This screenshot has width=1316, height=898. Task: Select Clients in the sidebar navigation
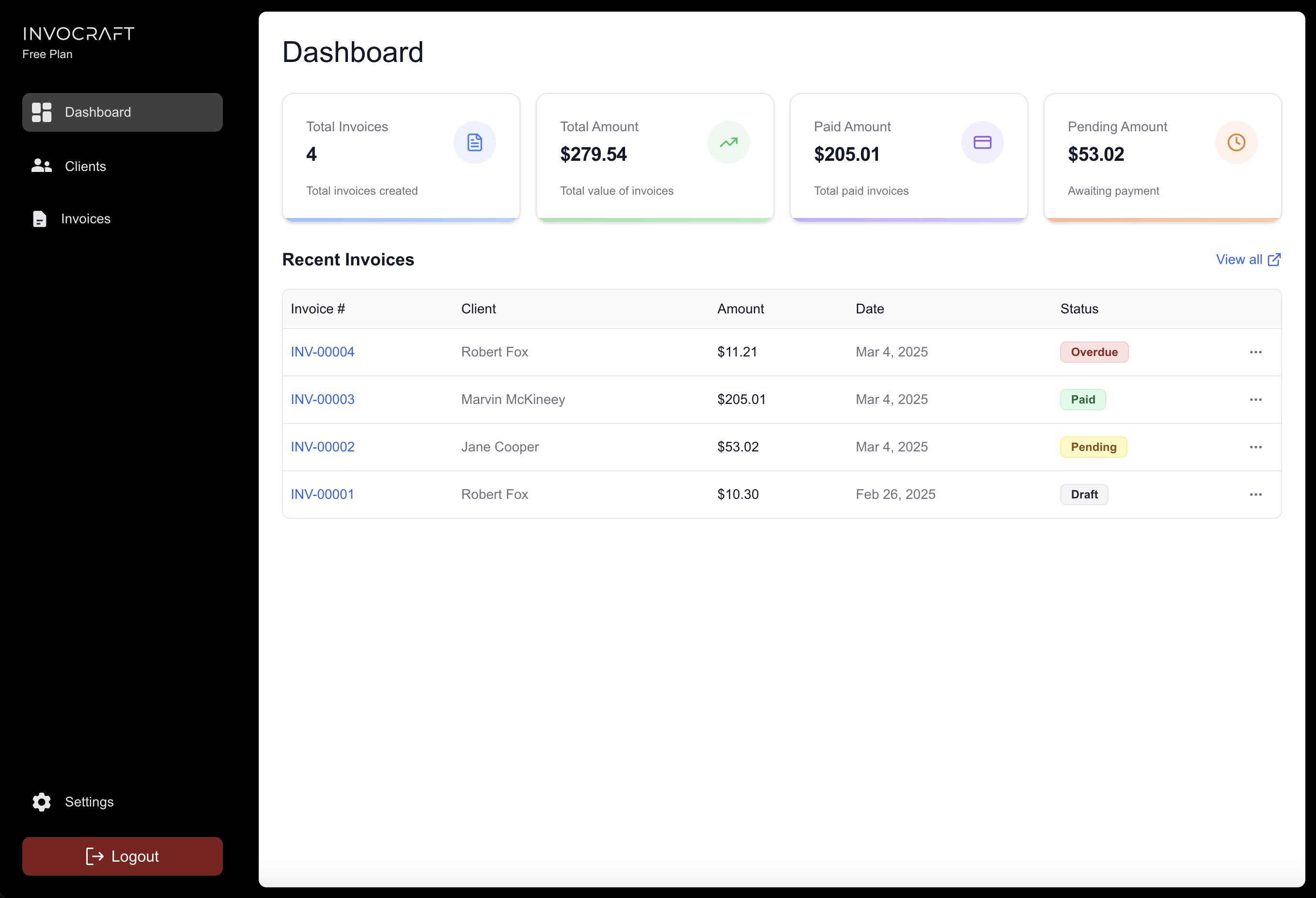(x=85, y=166)
